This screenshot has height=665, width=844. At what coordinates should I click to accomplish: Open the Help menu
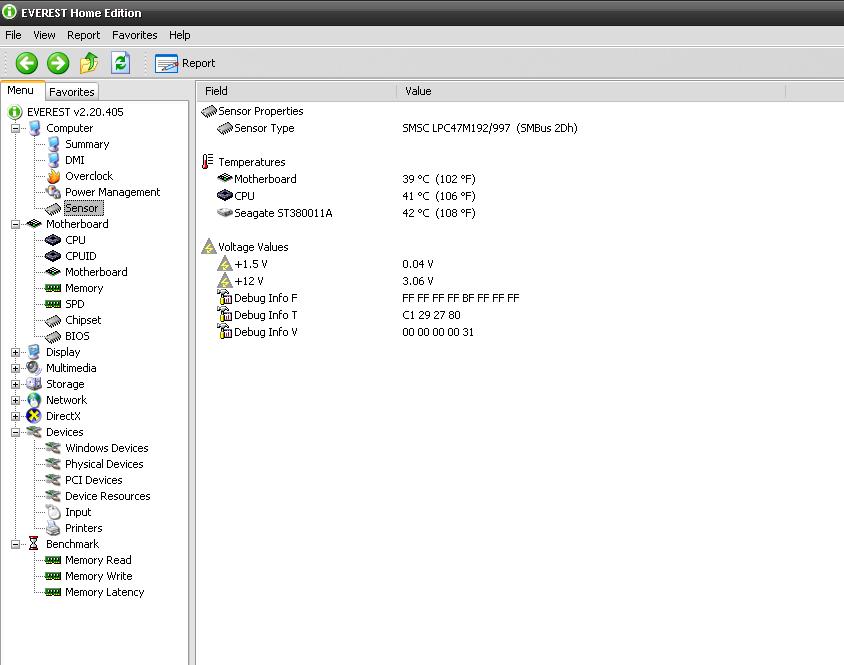coord(179,35)
